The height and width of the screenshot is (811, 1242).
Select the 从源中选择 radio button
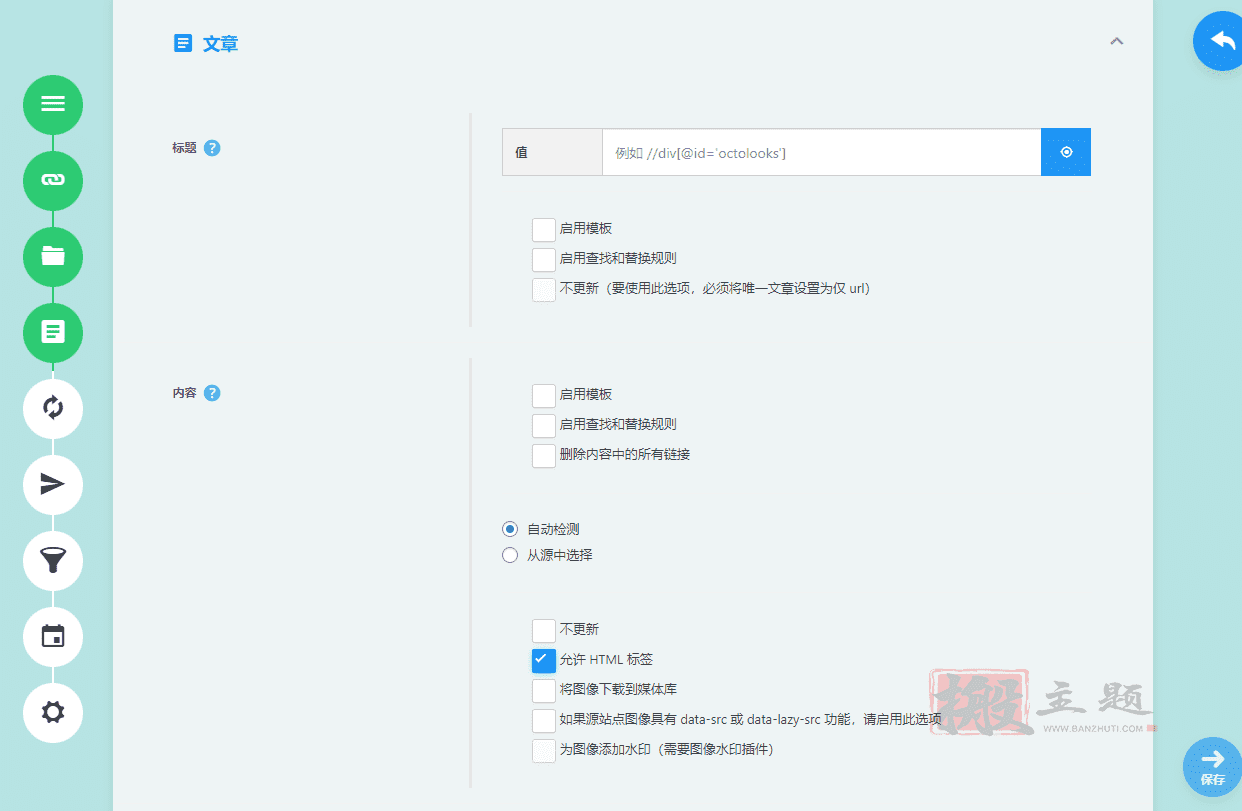point(510,555)
